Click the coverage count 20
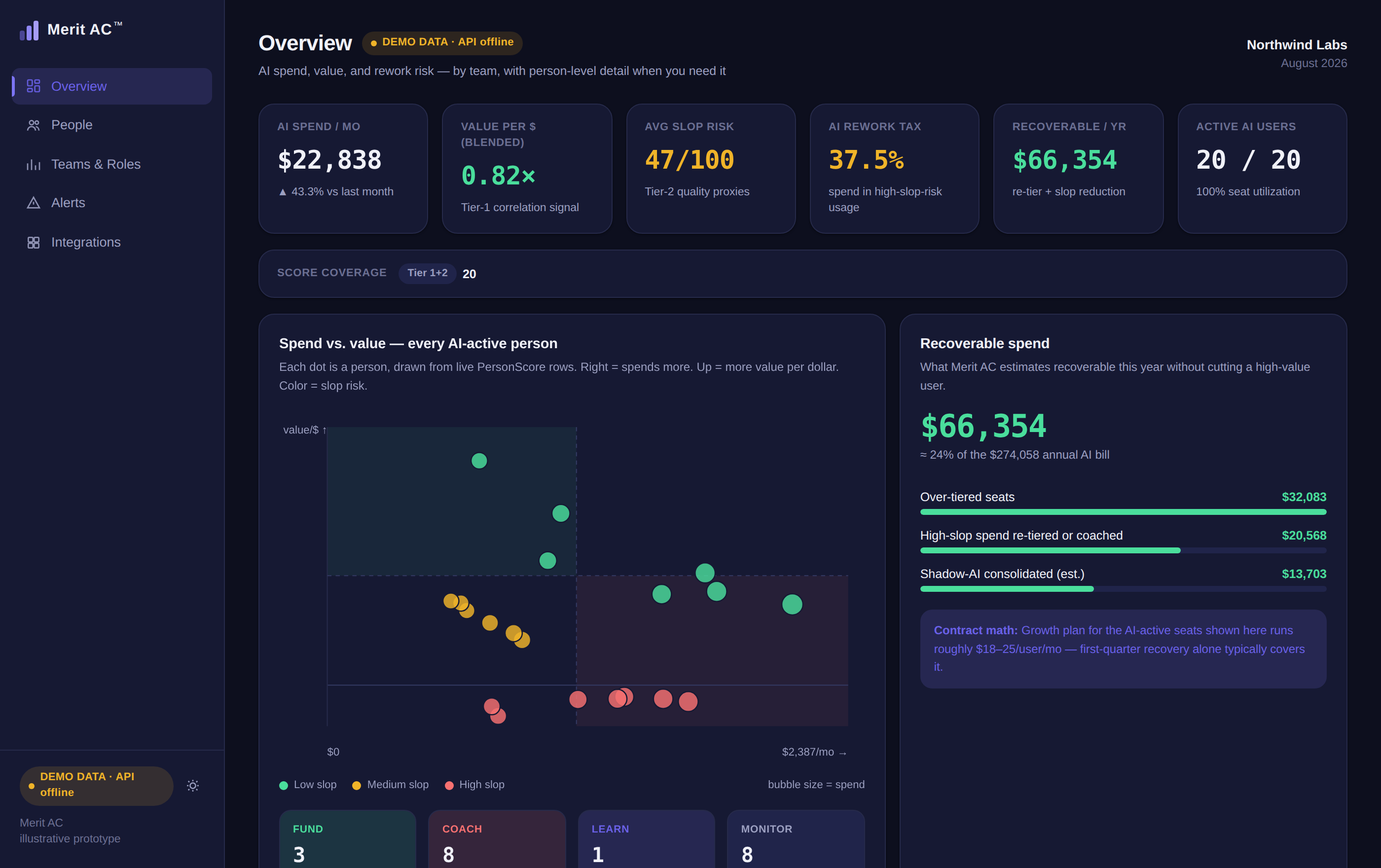 pos(469,274)
